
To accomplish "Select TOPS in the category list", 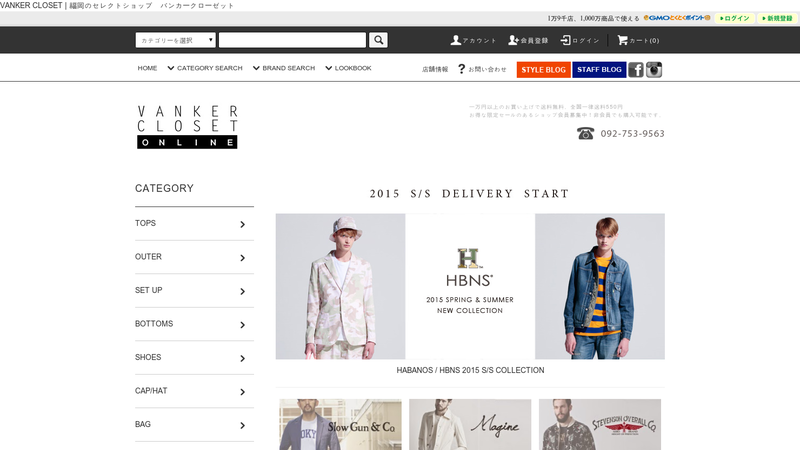I will (x=145, y=223).
